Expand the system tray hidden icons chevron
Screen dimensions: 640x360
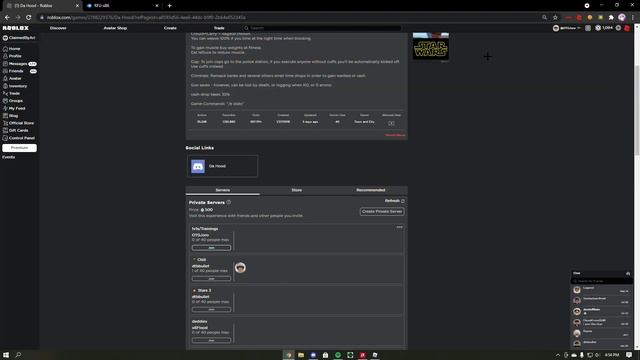click(x=558, y=355)
